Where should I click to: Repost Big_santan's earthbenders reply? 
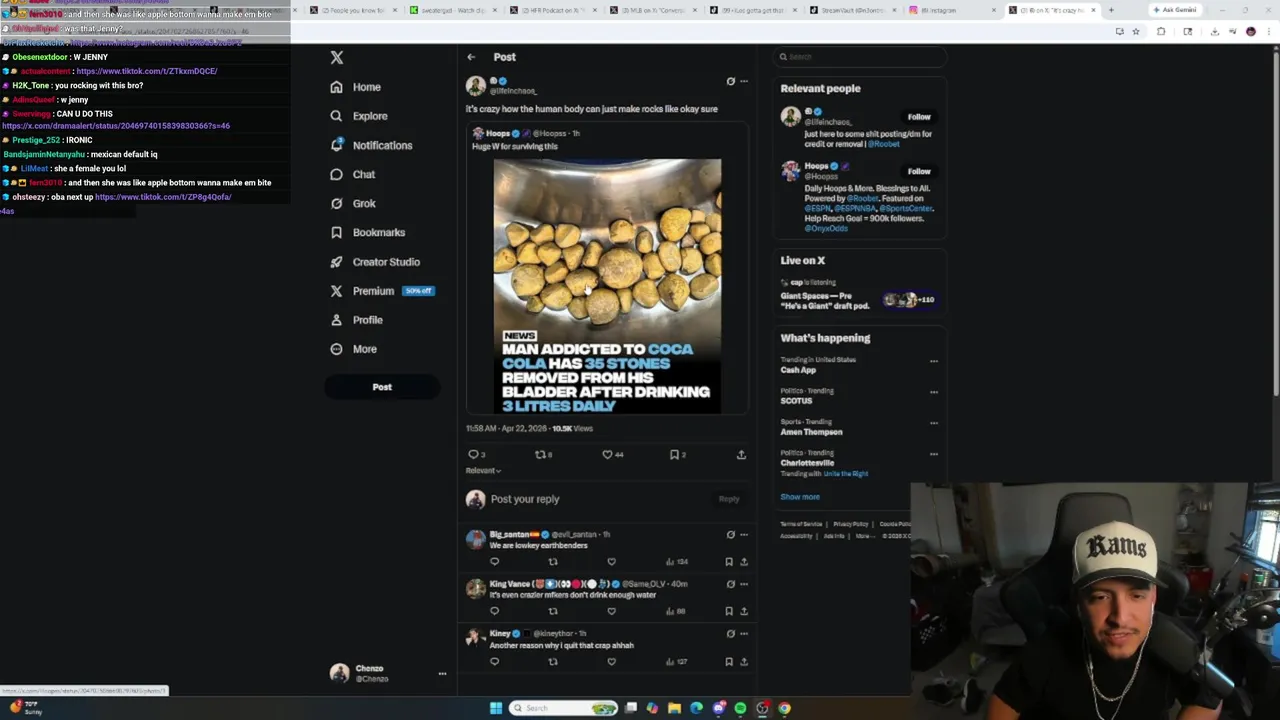(553, 562)
